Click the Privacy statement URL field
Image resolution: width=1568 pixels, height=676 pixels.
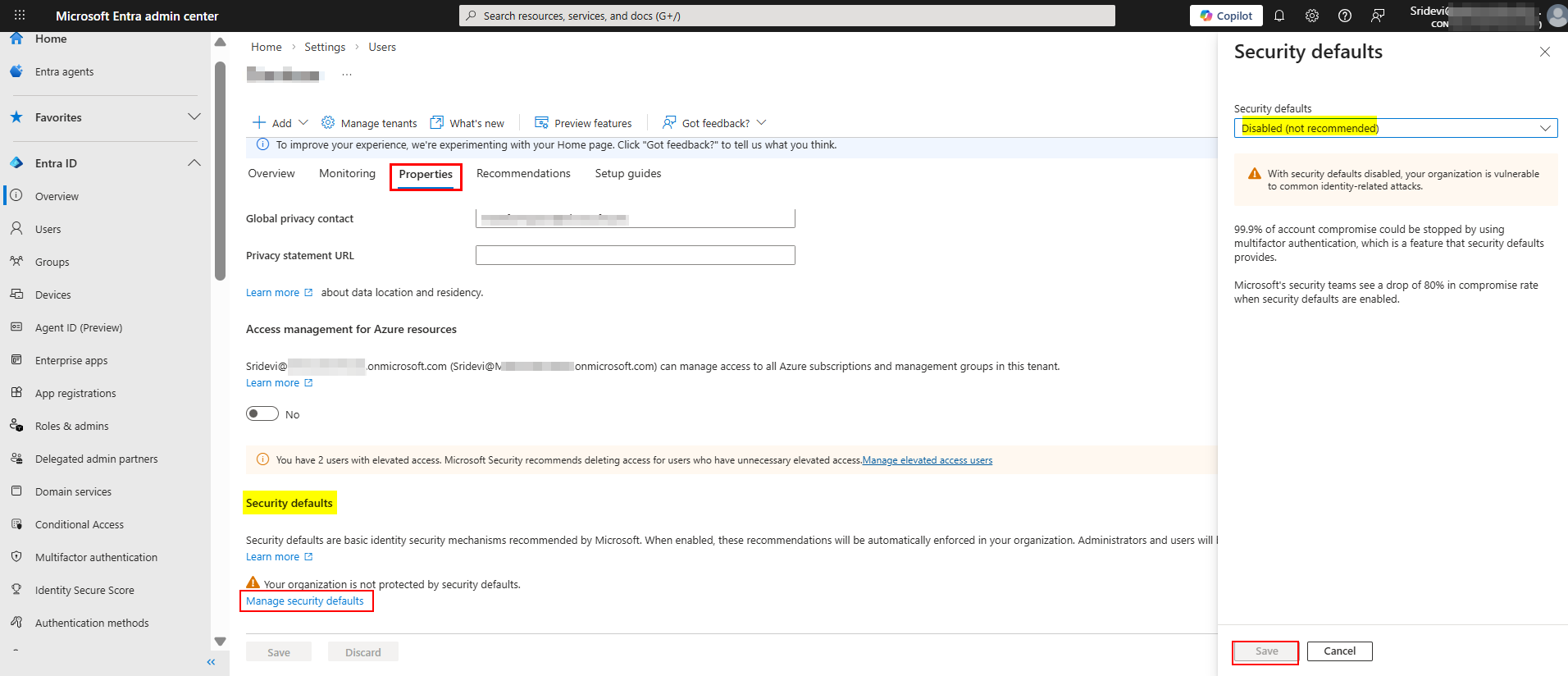coord(636,255)
